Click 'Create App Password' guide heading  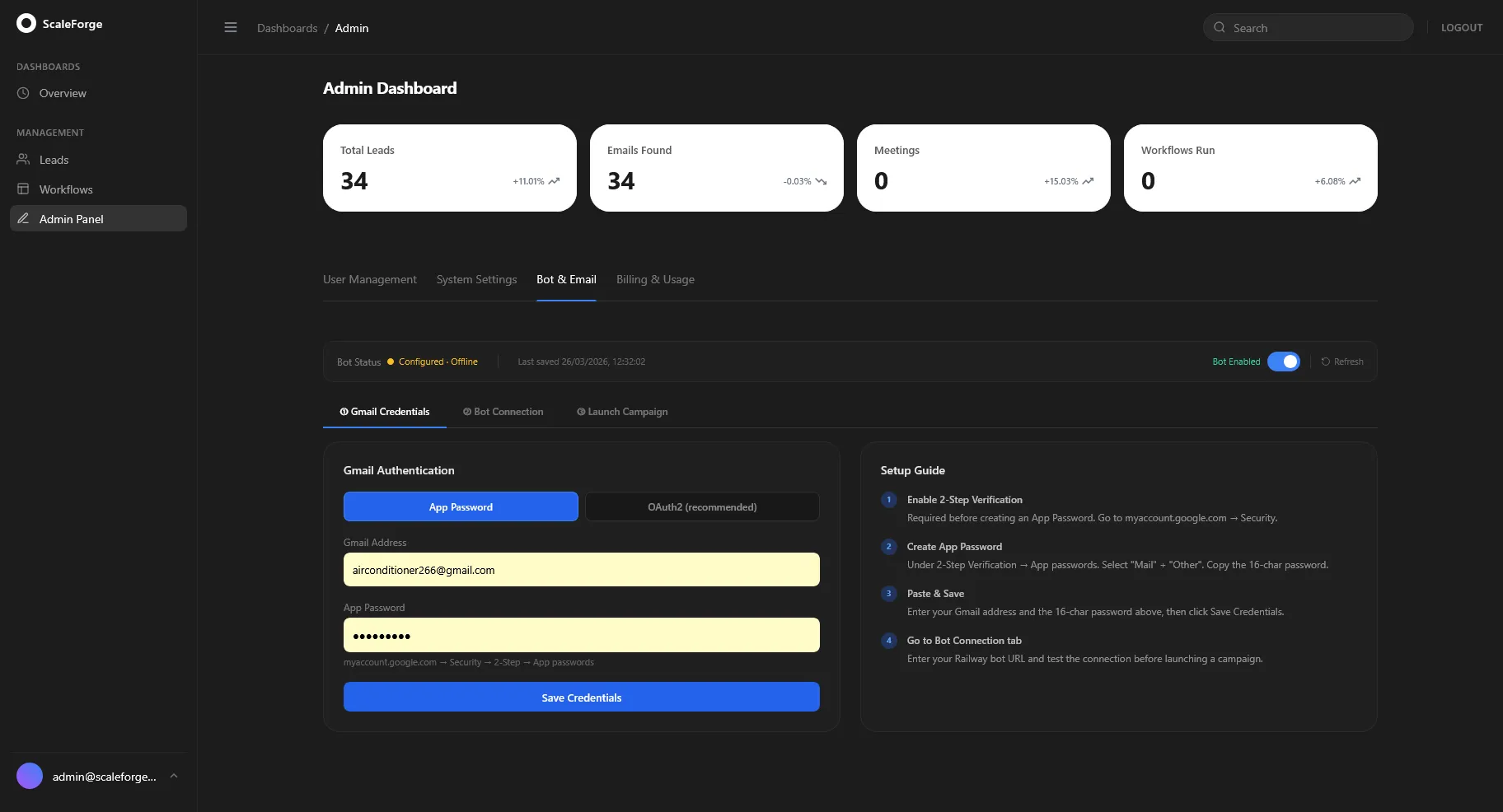coord(954,547)
